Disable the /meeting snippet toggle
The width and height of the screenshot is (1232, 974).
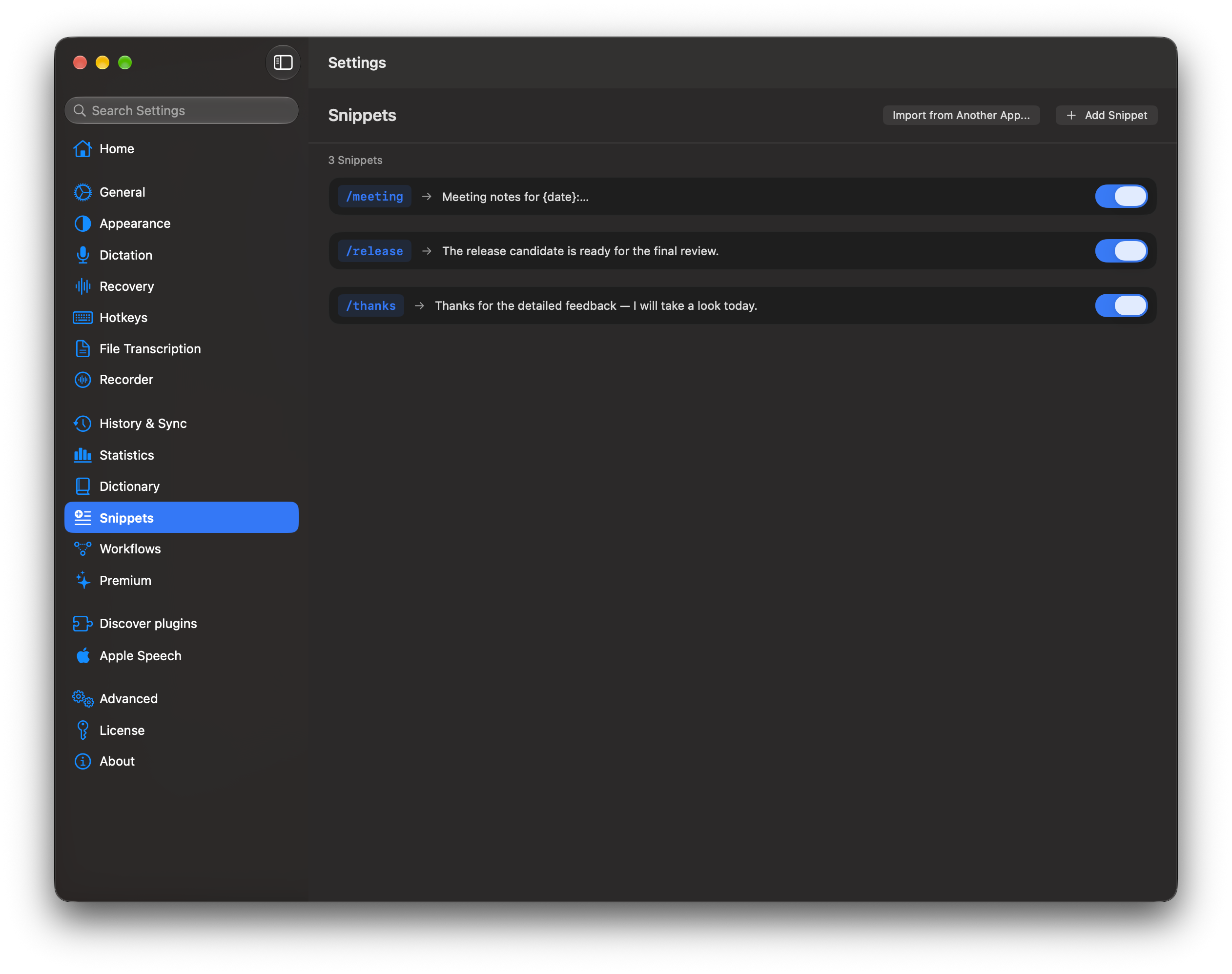[1121, 196]
